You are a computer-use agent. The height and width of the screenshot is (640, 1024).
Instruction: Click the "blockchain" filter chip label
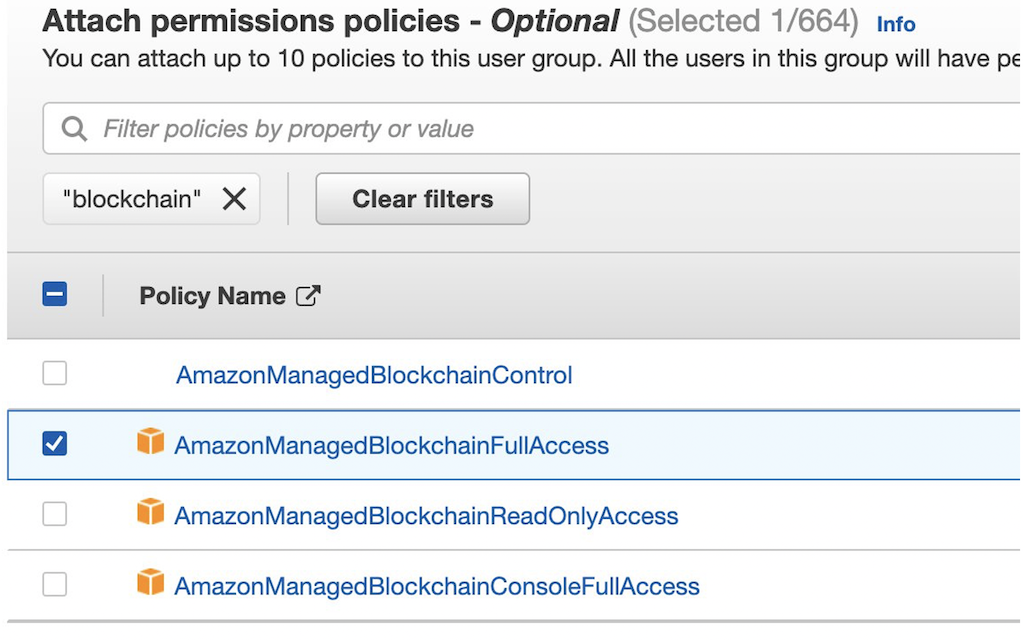point(132,199)
